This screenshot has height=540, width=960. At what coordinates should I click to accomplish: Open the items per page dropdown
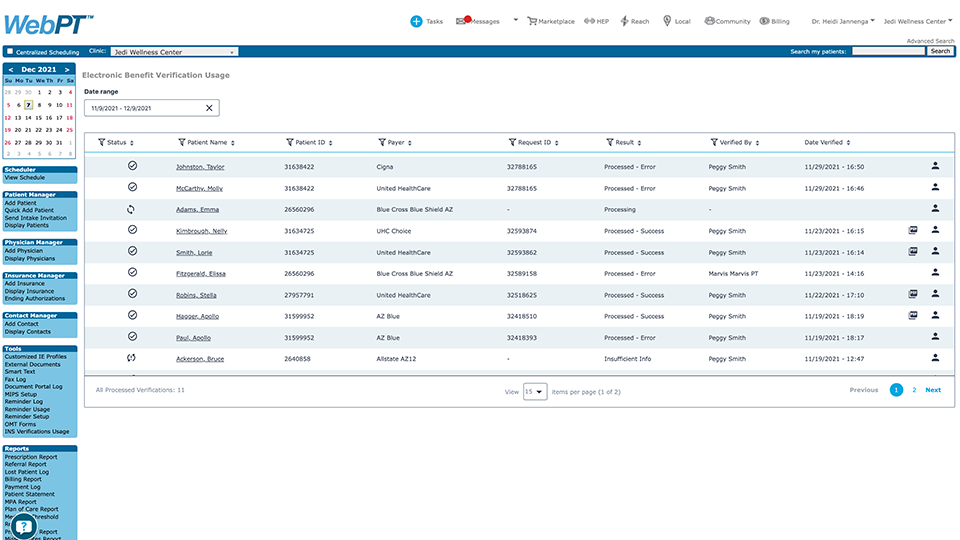click(x=535, y=391)
